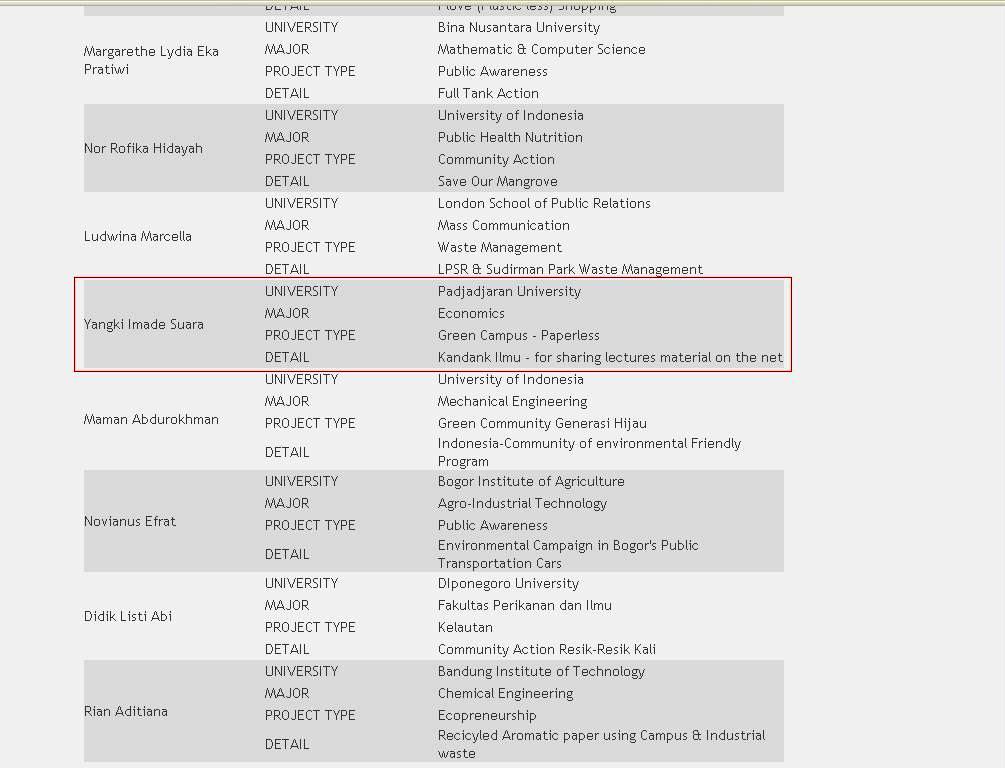The height and width of the screenshot is (768, 1005).
Task: Click on Ludwina Marcella's name
Action: tap(138, 236)
